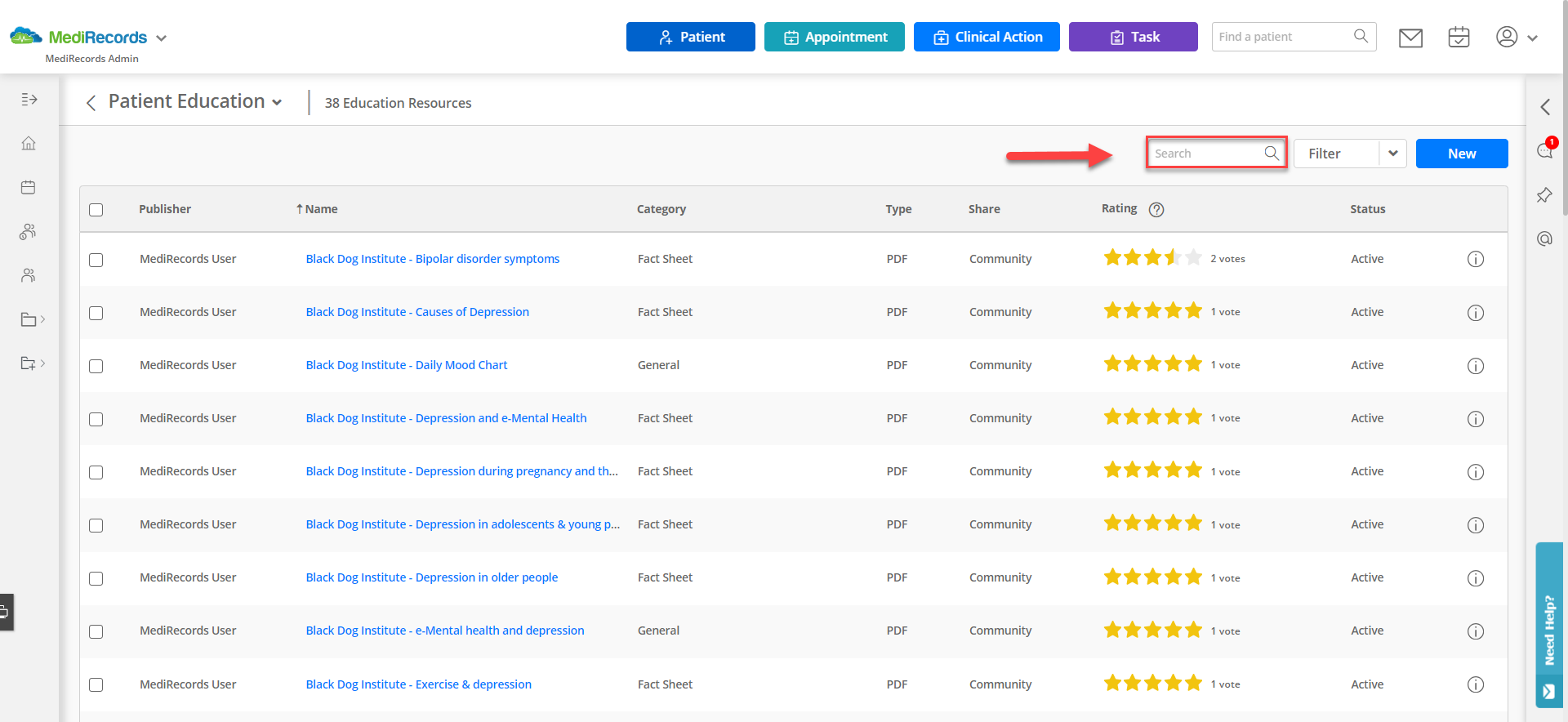The height and width of the screenshot is (722, 1568).
Task: Click the Appointment button
Action: point(835,37)
